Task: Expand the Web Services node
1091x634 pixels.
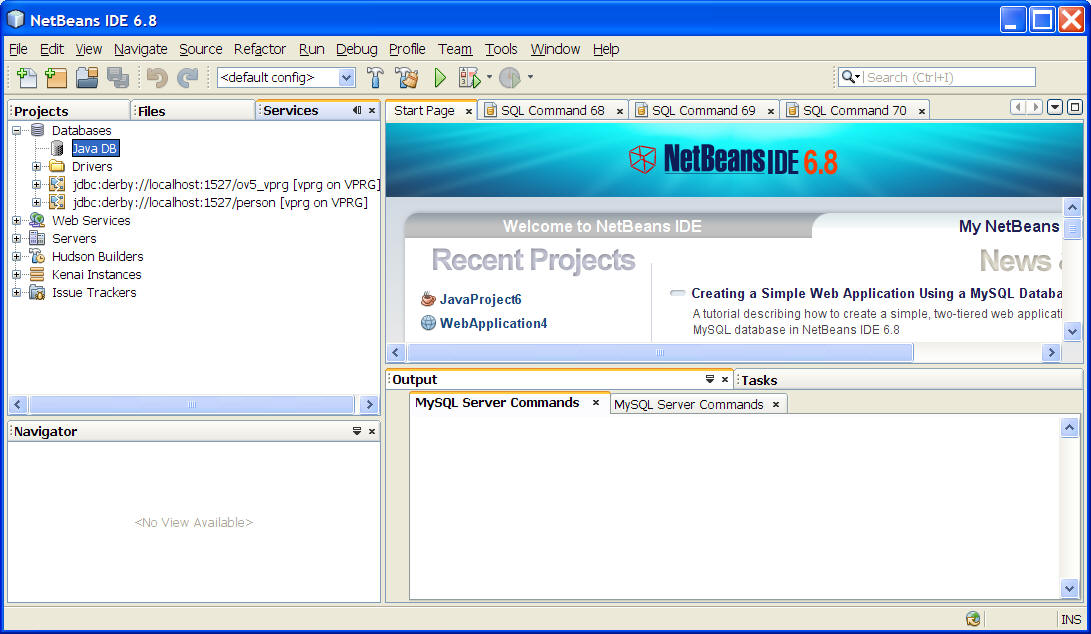Action: [17, 221]
